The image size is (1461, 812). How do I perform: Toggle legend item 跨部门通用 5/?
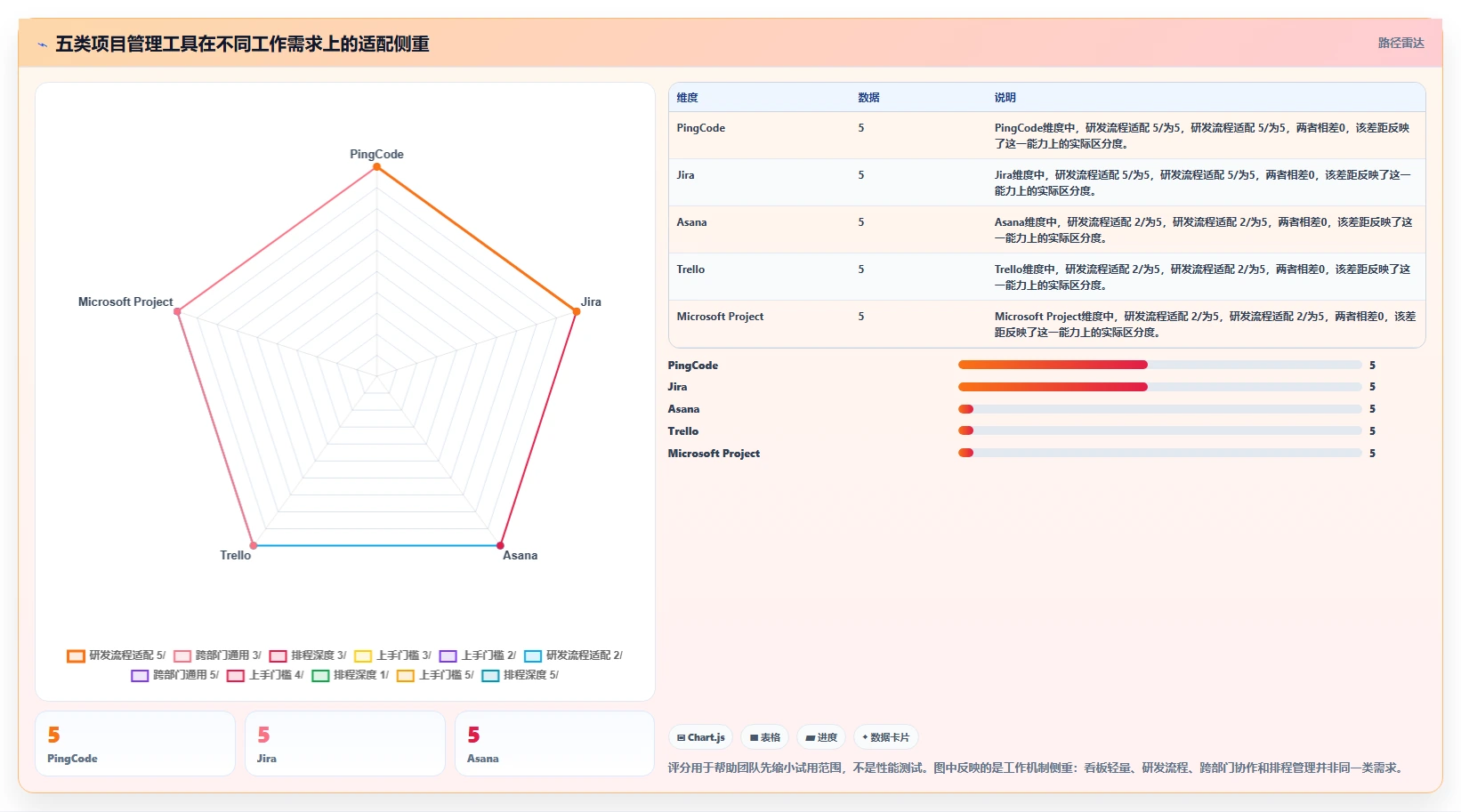[x=175, y=675]
